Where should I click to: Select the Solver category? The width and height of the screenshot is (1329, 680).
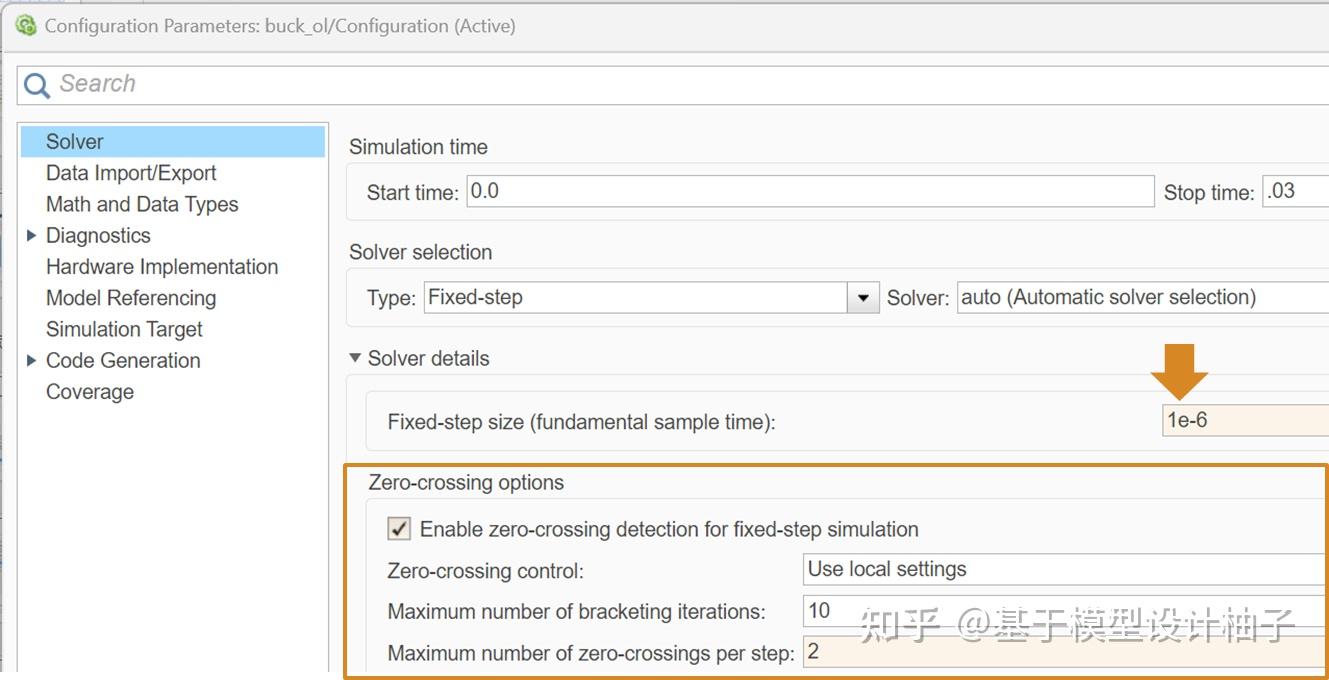coord(173,141)
